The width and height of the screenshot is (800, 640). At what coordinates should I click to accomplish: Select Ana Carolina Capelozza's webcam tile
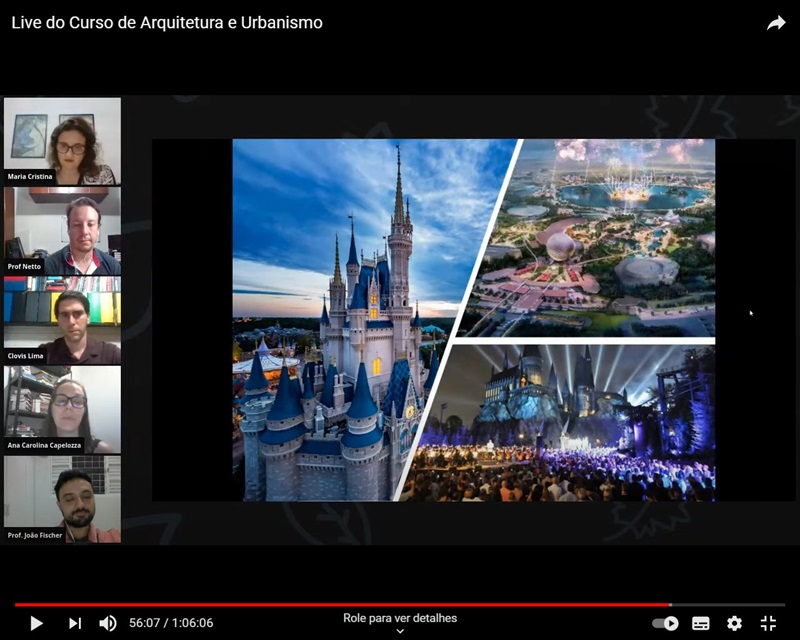[x=62, y=409]
